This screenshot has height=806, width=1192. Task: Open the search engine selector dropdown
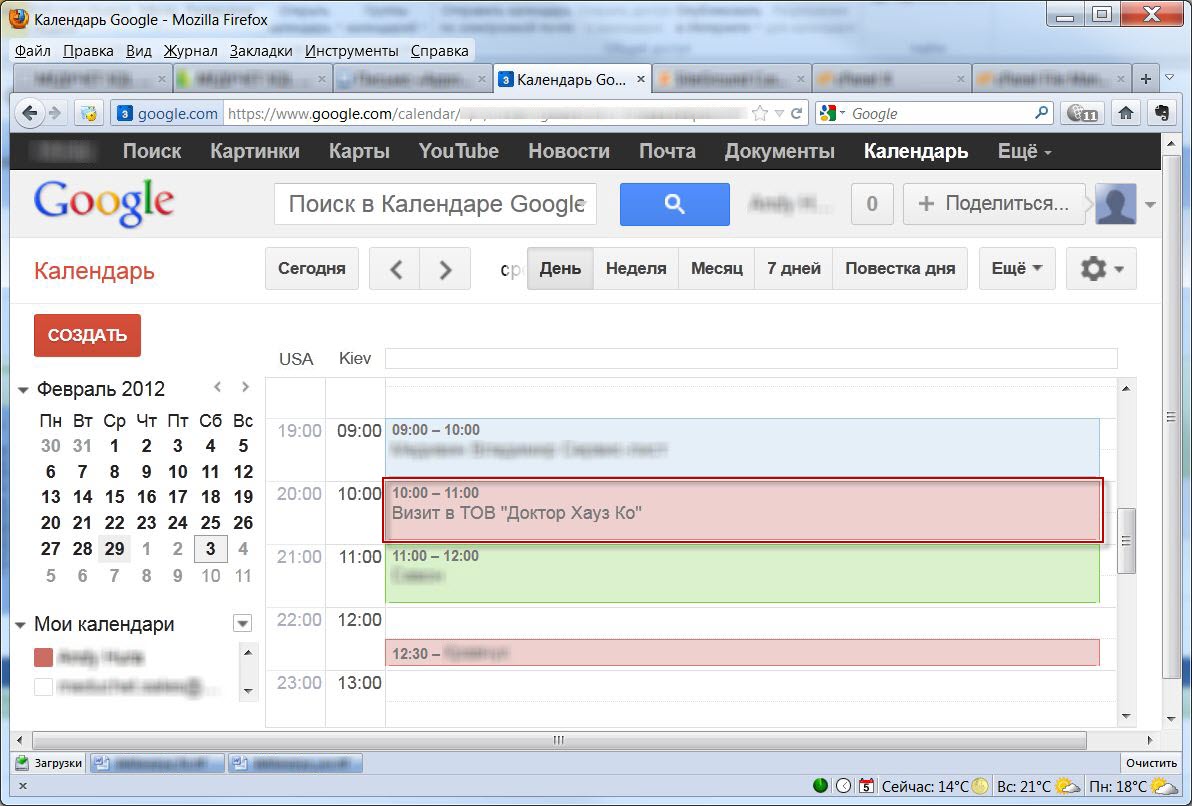tap(832, 113)
